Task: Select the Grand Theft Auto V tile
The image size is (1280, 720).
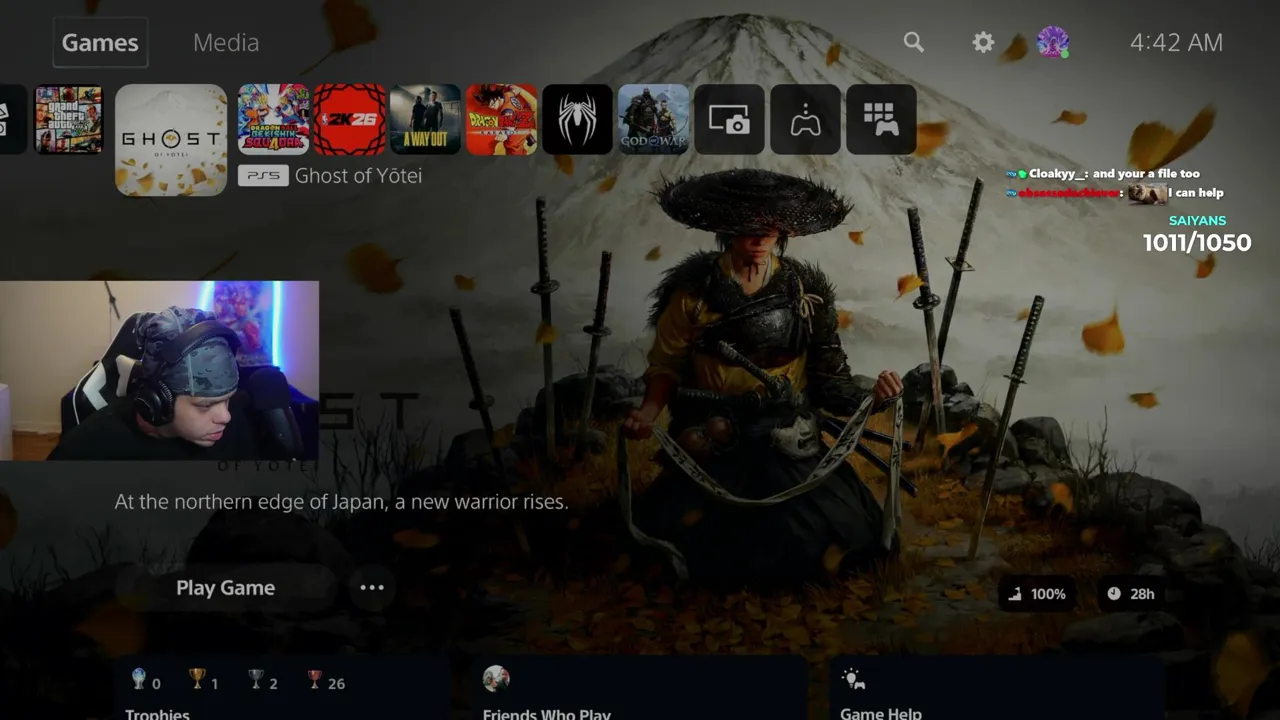Action: tap(69, 119)
